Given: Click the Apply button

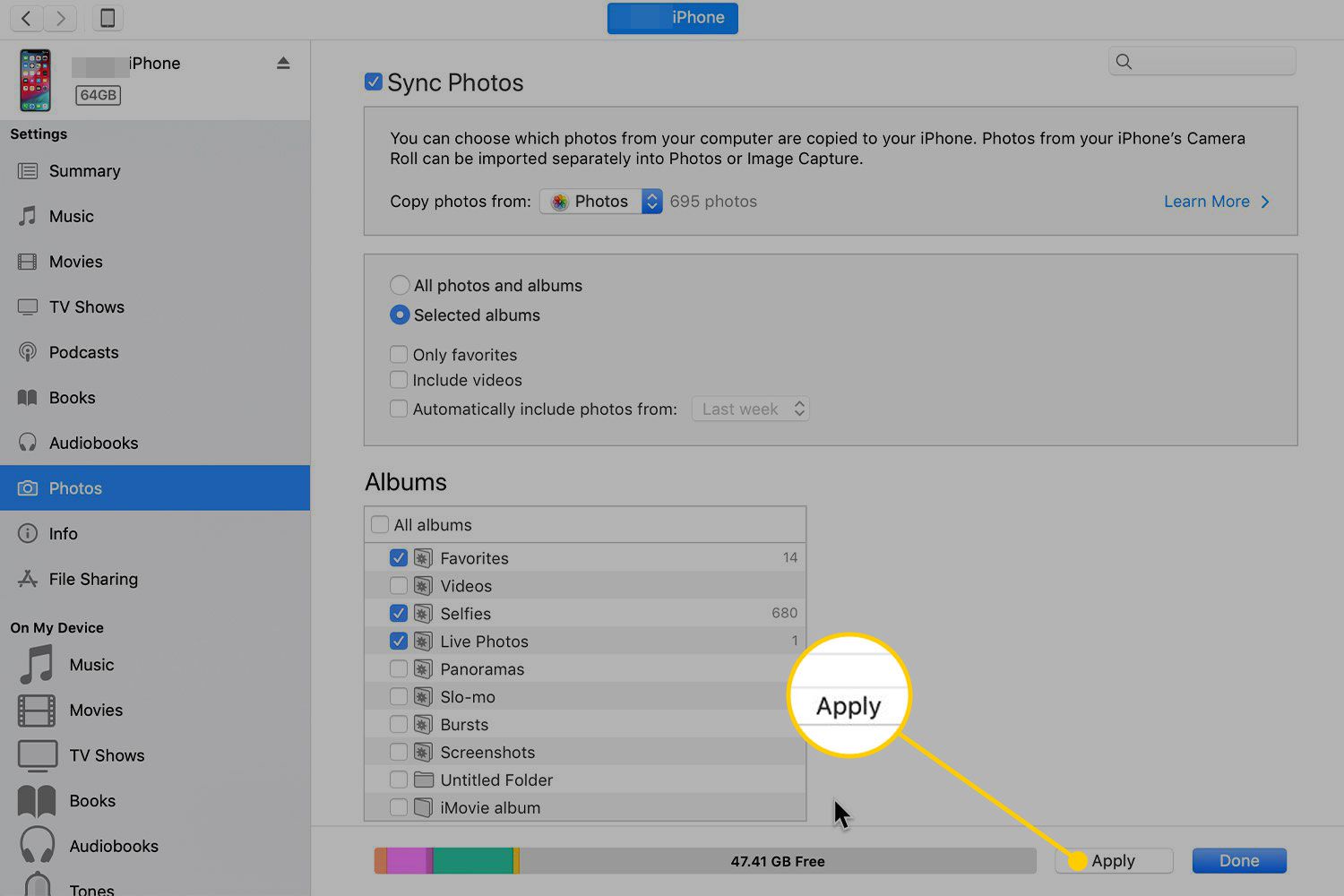Looking at the screenshot, I should click(1114, 861).
